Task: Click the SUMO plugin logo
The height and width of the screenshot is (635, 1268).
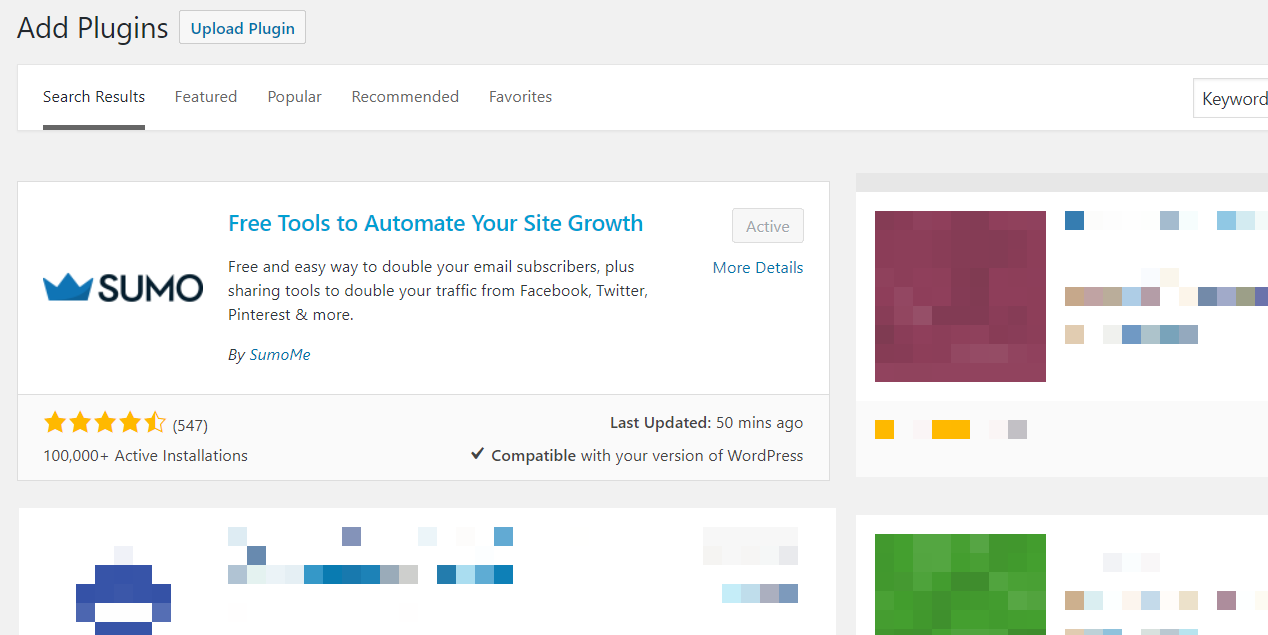Action: (122, 287)
